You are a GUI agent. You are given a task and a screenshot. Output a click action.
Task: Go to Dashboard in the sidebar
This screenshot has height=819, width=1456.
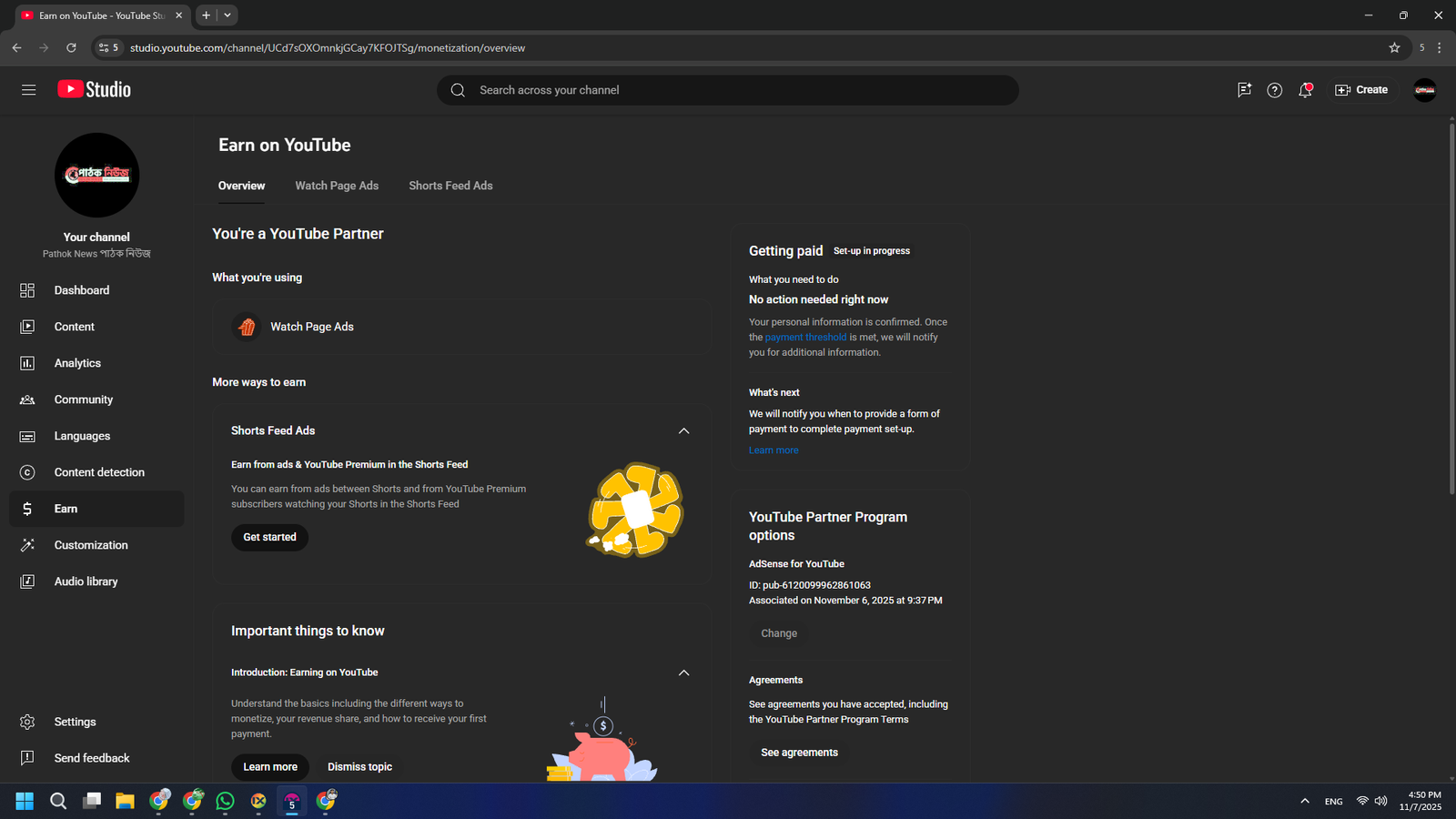point(96,290)
